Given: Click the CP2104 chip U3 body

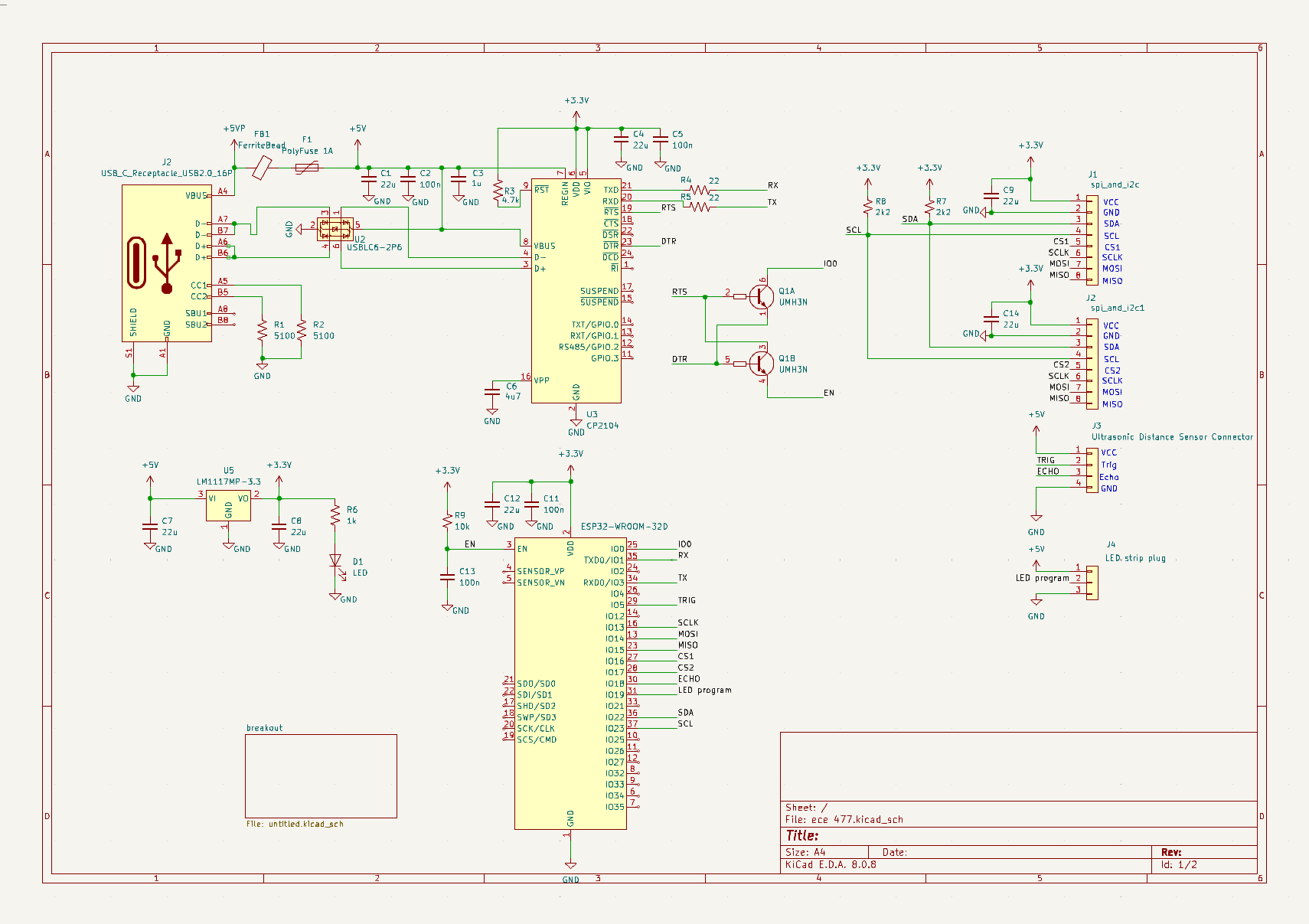Looking at the screenshot, I should [x=576, y=291].
